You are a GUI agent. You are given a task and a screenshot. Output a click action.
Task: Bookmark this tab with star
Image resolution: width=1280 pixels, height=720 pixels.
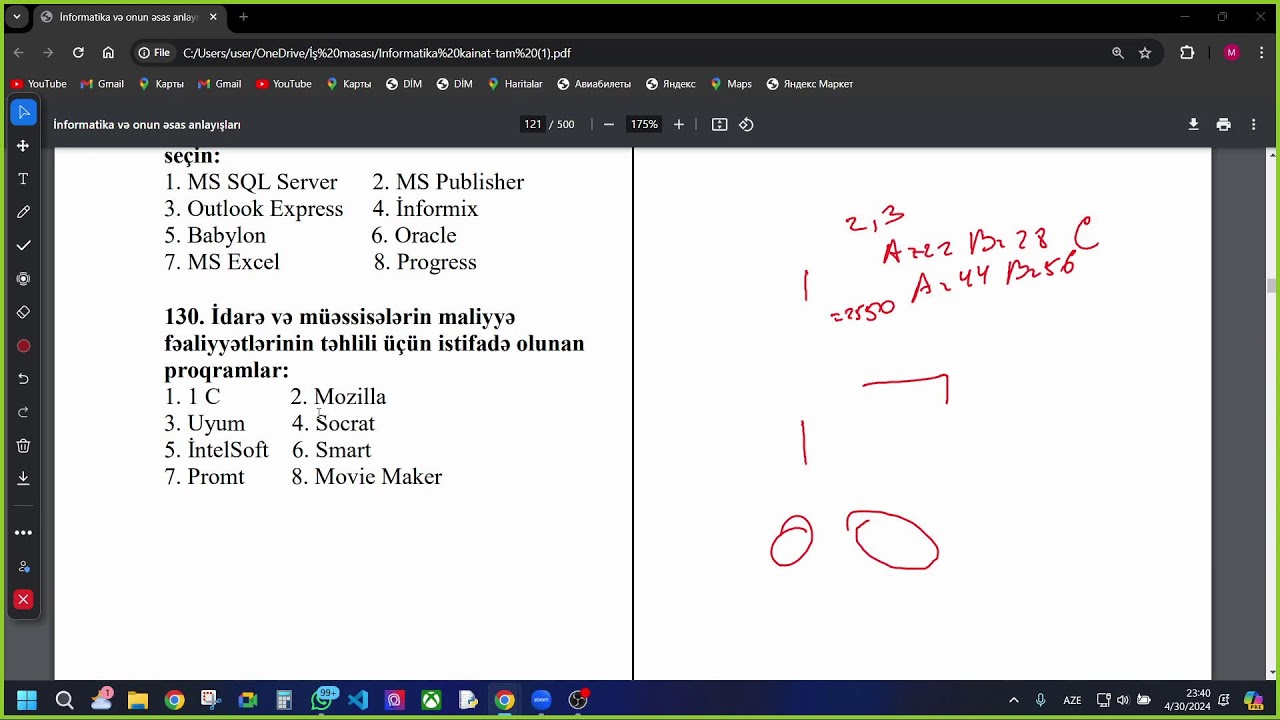[x=1145, y=53]
